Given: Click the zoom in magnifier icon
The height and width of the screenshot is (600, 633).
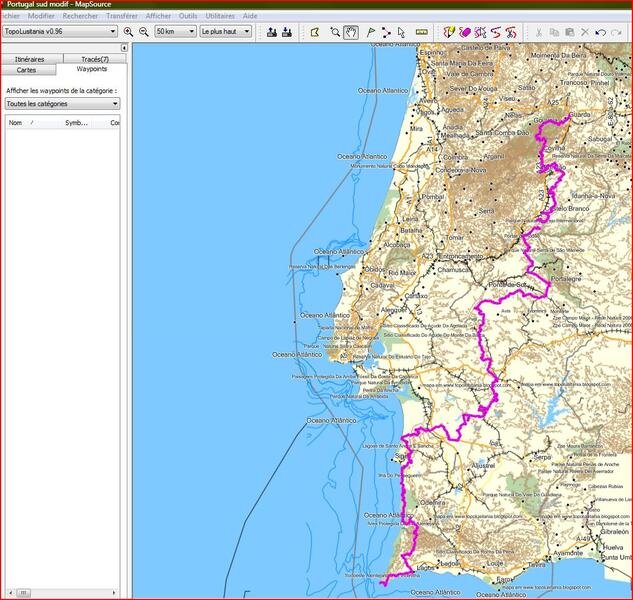Looking at the screenshot, I should (x=128, y=31).
